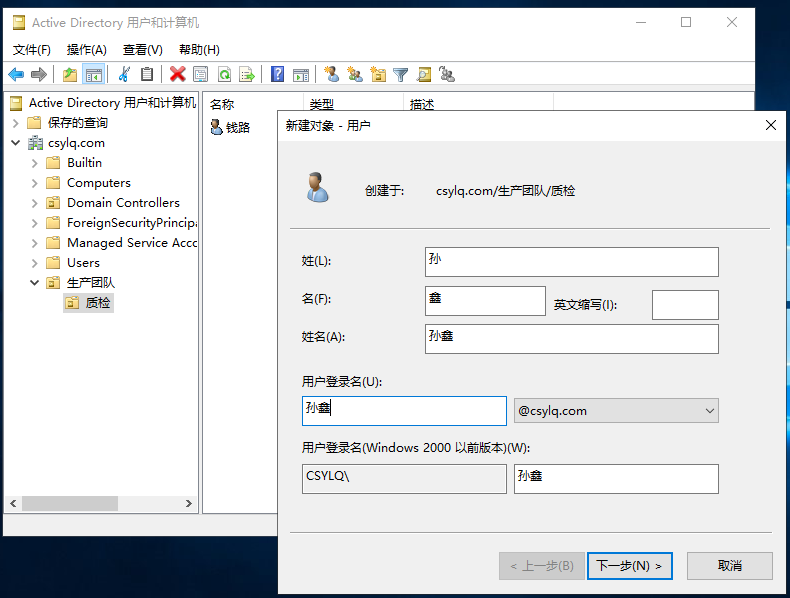Expand the Builtin folder node
This screenshot has width=790, height=598.
pyautogui.click(x=35, y=163)
